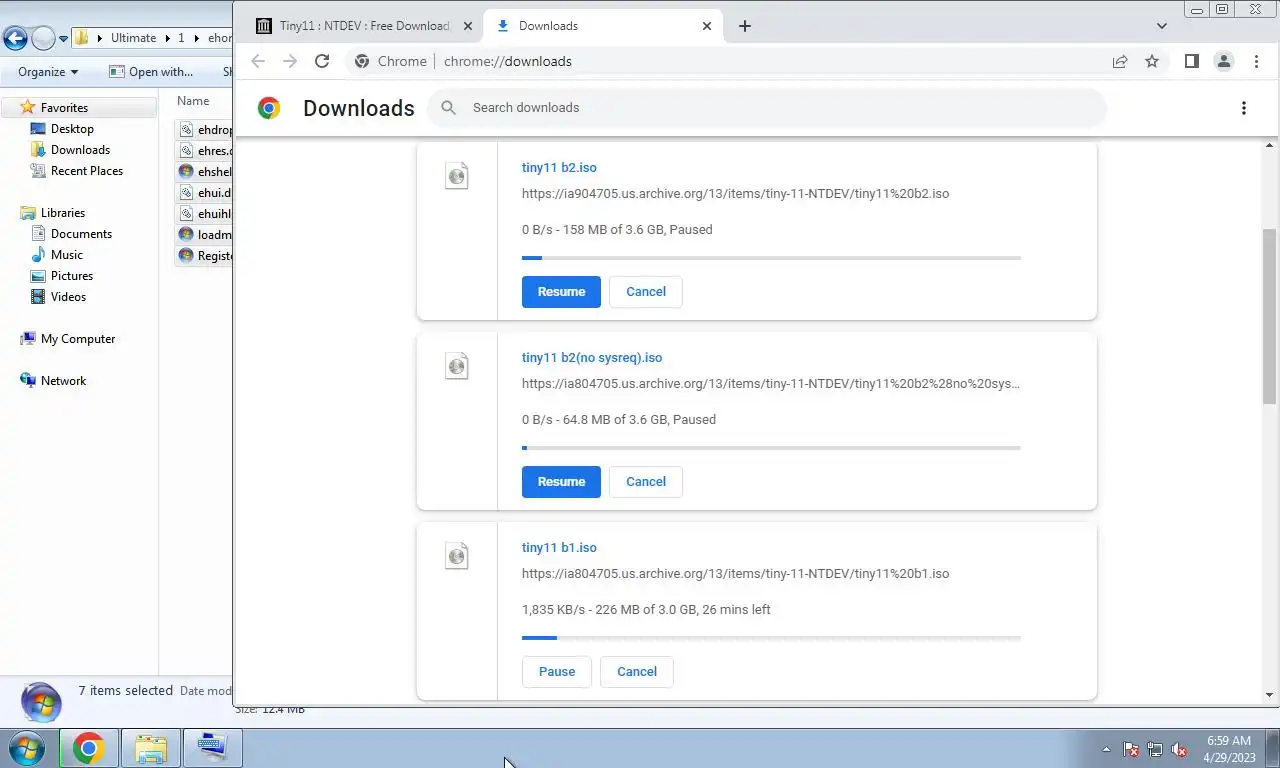This screenshot has height=768, width=1280.
Task: Click the tiny11 b2(no sysreq).iso file icon
Action: 457,366
